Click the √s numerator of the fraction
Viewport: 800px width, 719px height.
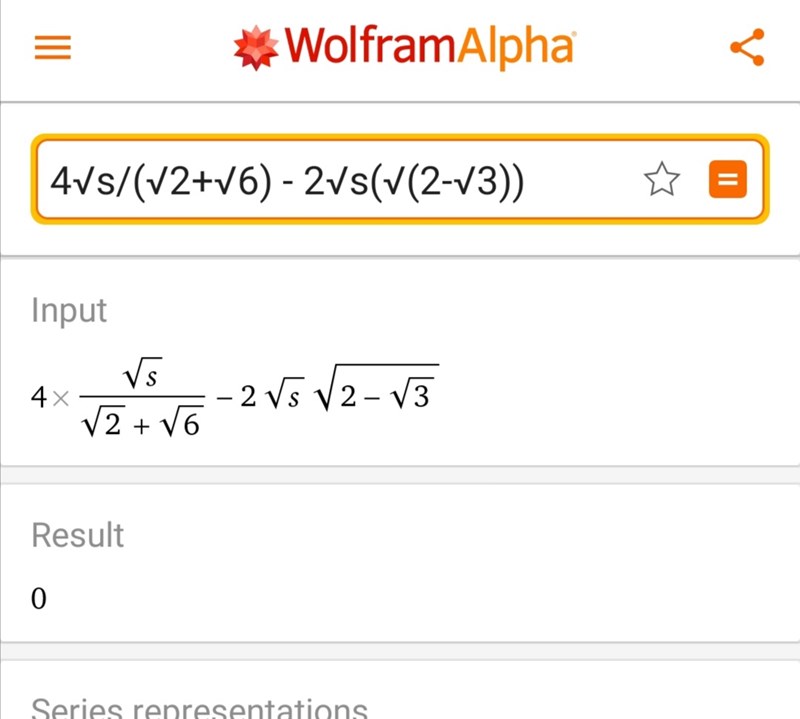pos(143,376)
